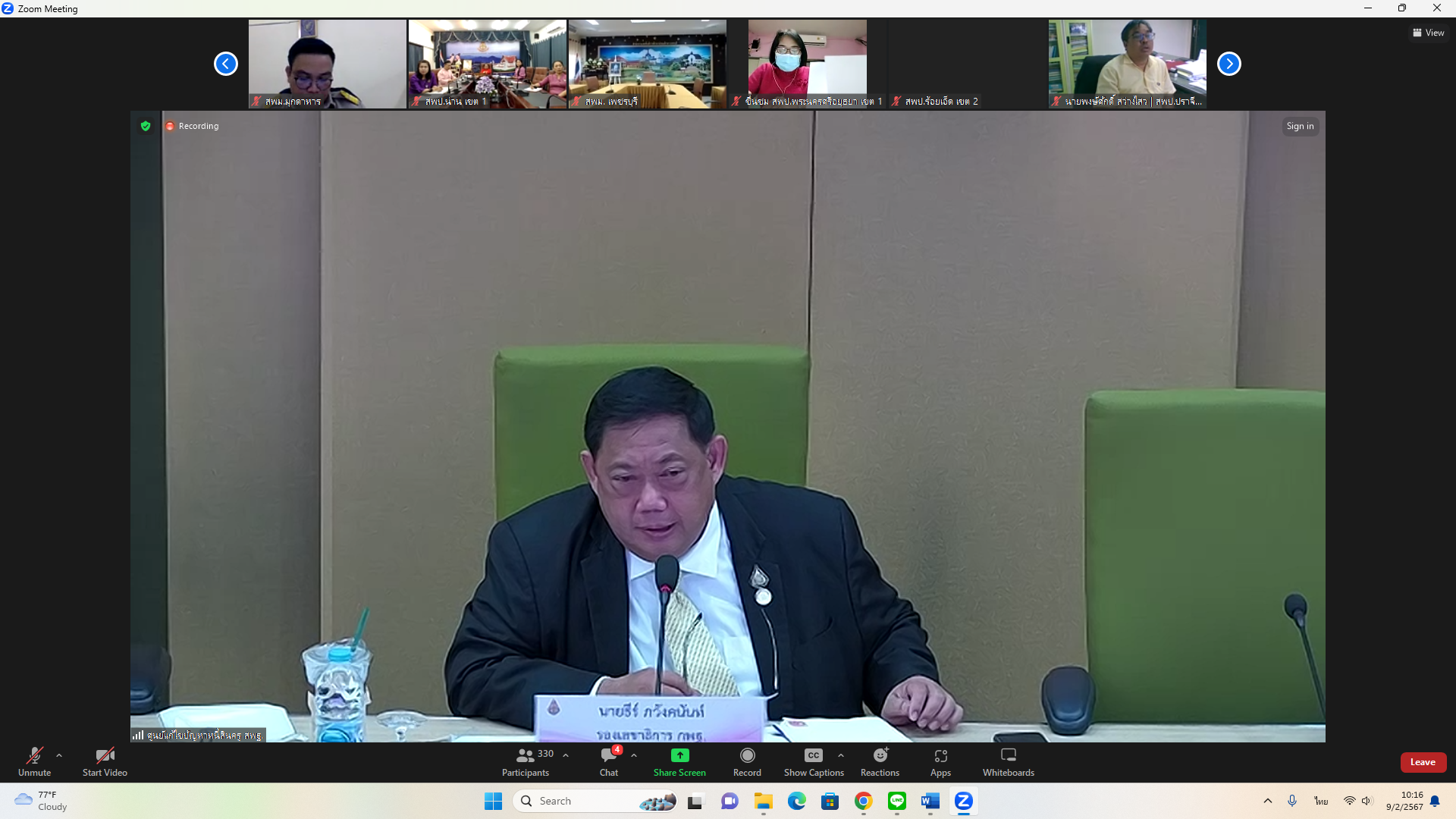Expand the caption options chevron

[841, 755]
